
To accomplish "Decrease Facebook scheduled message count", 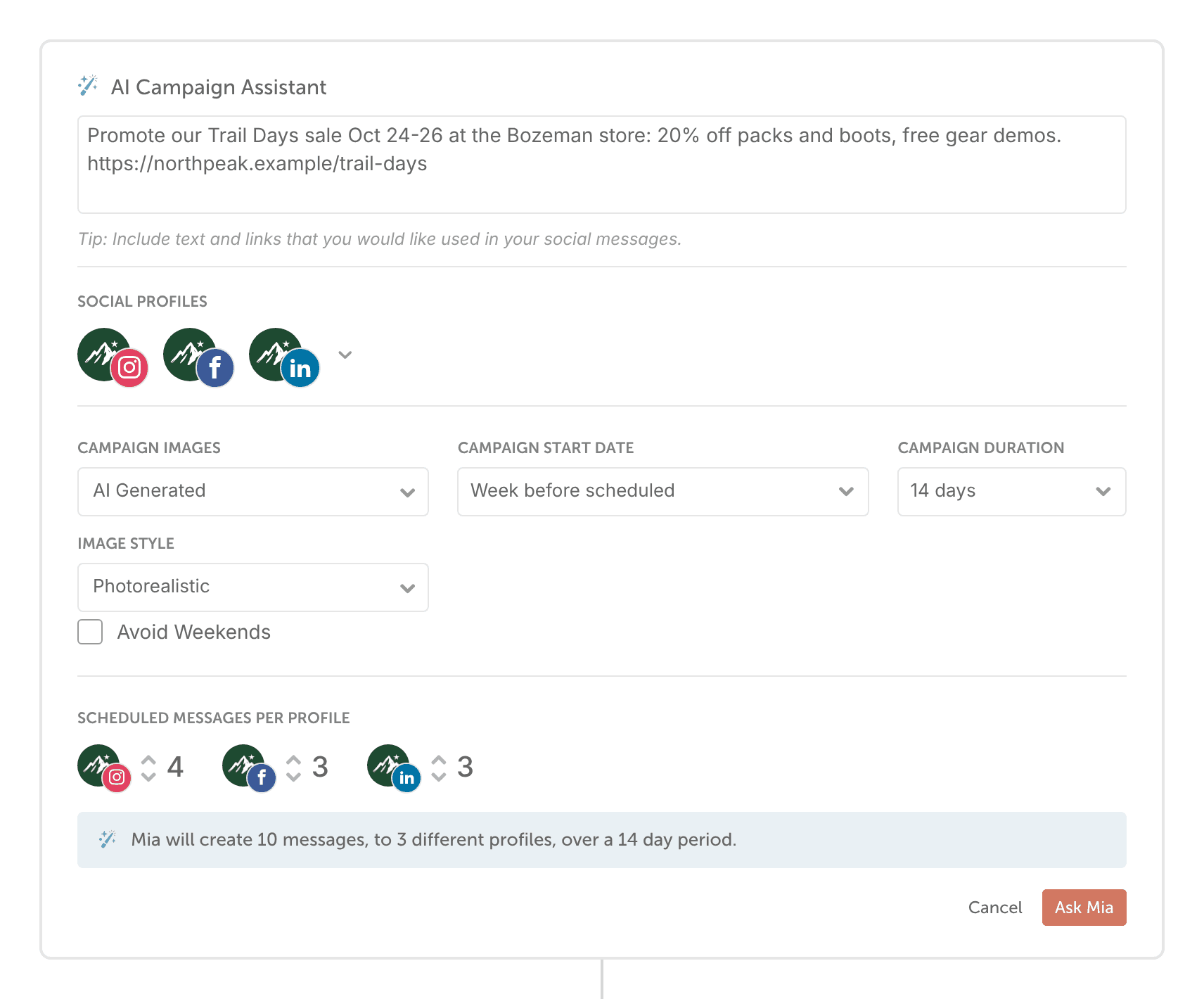I will 293,777.
